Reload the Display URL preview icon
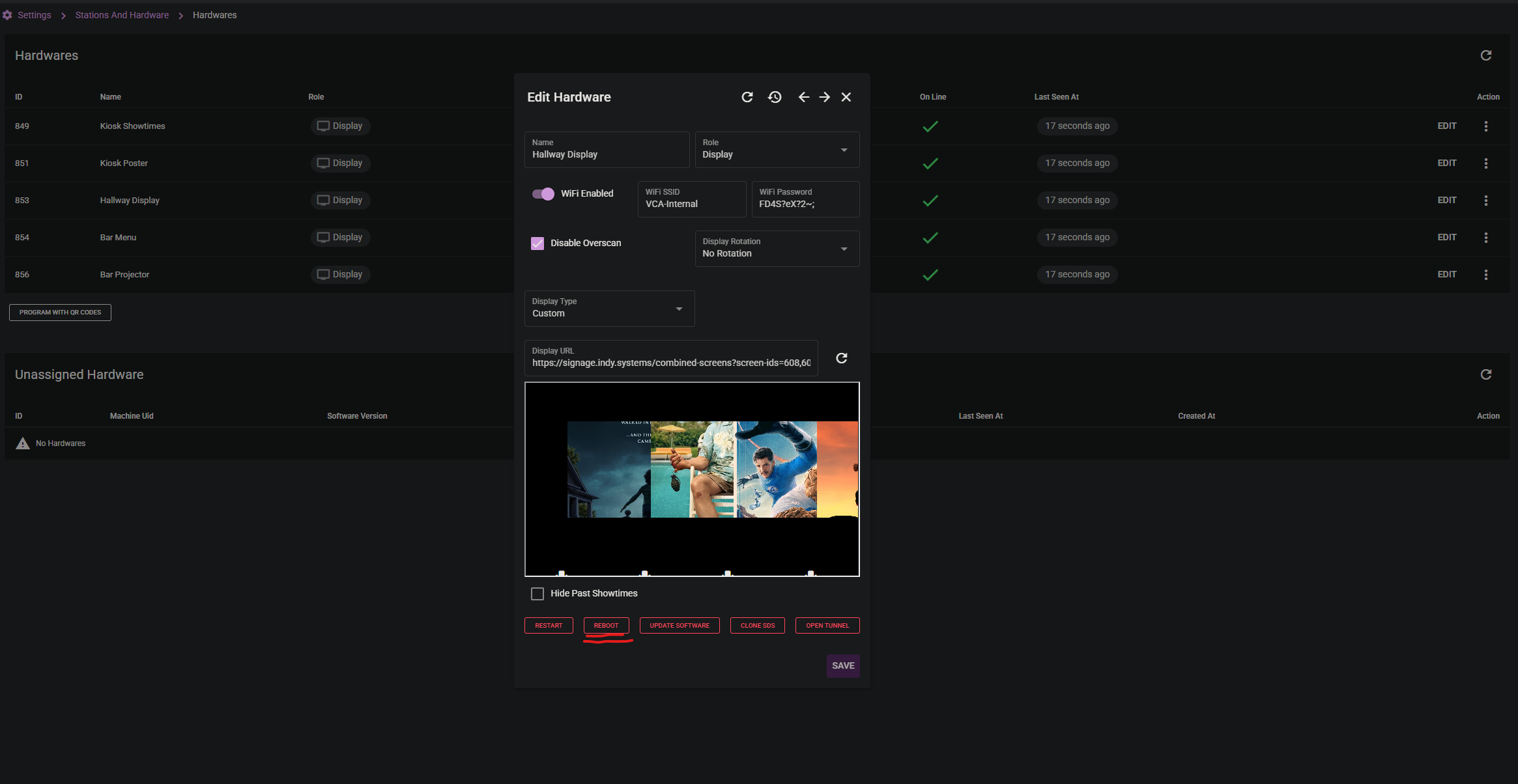 point(842,358)
